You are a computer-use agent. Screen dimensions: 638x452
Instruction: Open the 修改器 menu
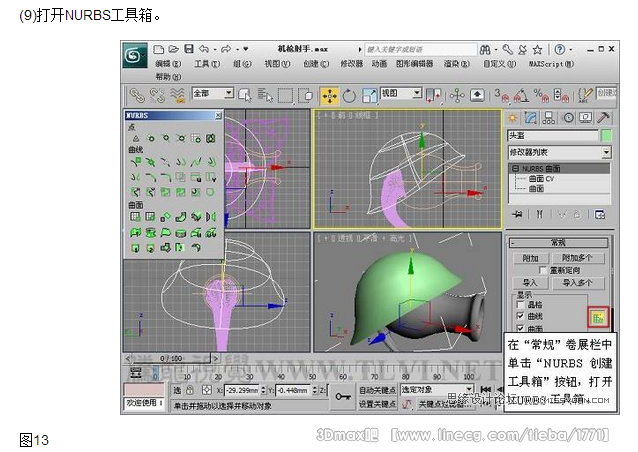coord(352,64)
